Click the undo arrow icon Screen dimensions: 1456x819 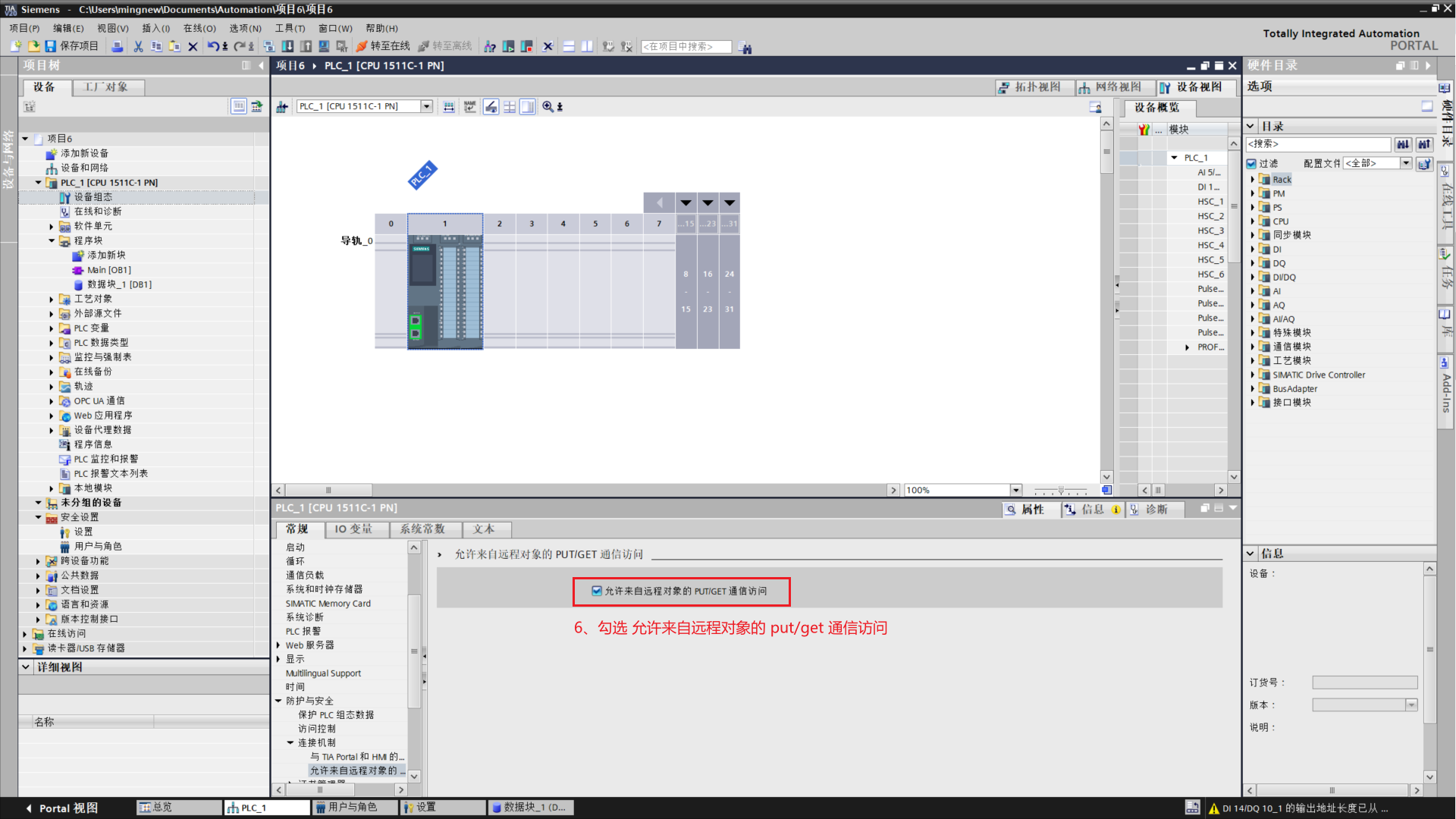click(213, 46)
